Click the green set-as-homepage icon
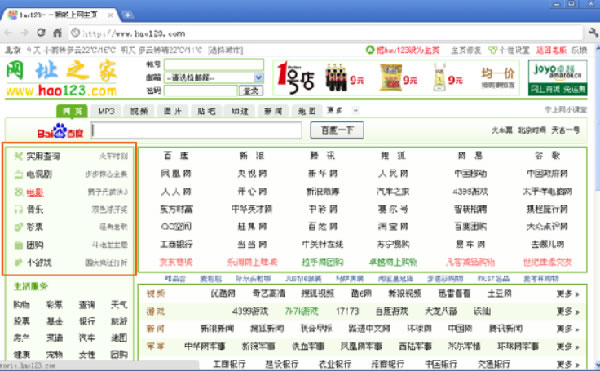 click(370, 50)
